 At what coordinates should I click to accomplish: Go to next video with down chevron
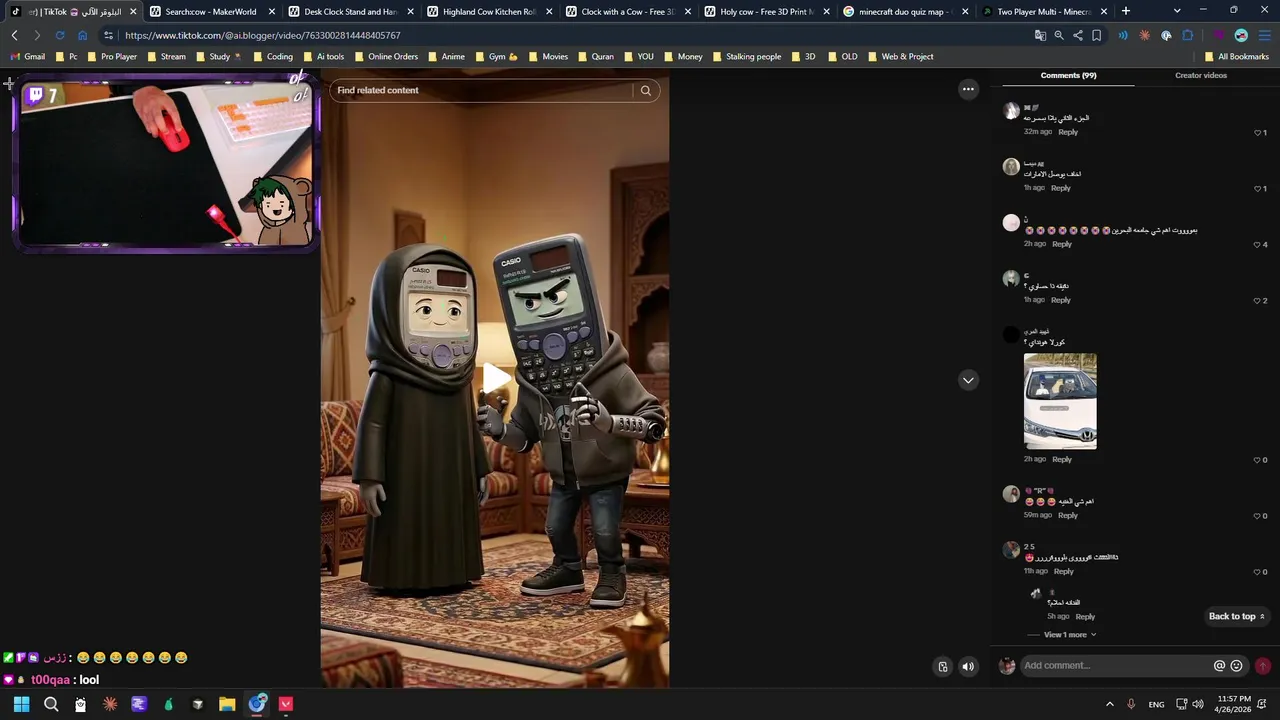(x=968, y=380)
